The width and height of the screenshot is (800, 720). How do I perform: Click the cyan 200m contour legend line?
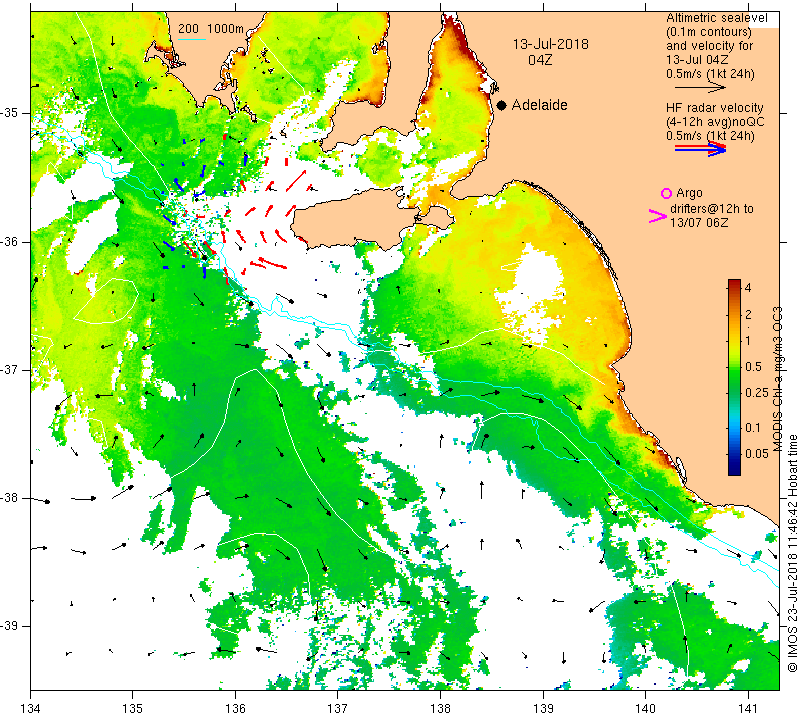coord(191,39)
